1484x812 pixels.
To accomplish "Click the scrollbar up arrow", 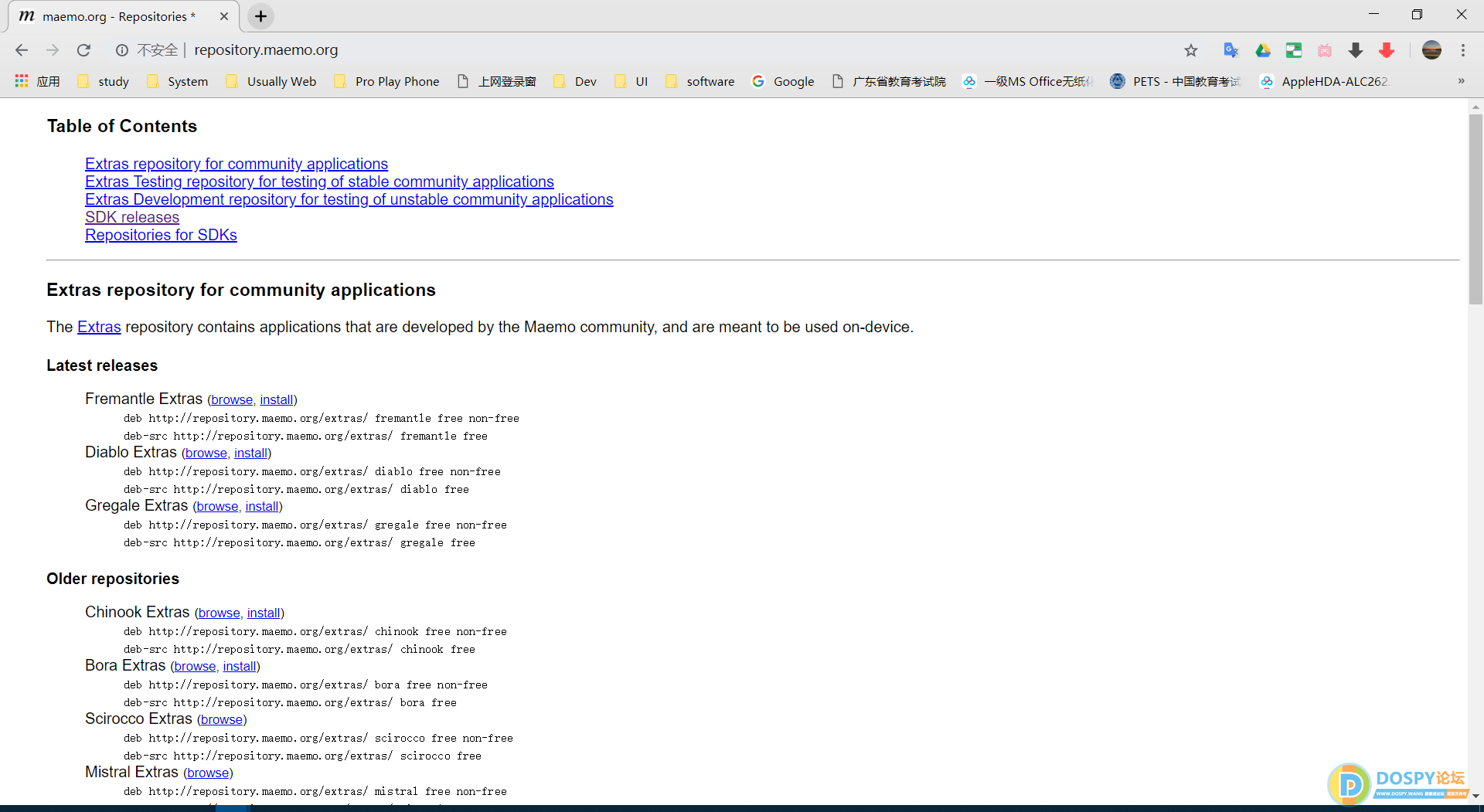I will click(x=1475, y=107).
